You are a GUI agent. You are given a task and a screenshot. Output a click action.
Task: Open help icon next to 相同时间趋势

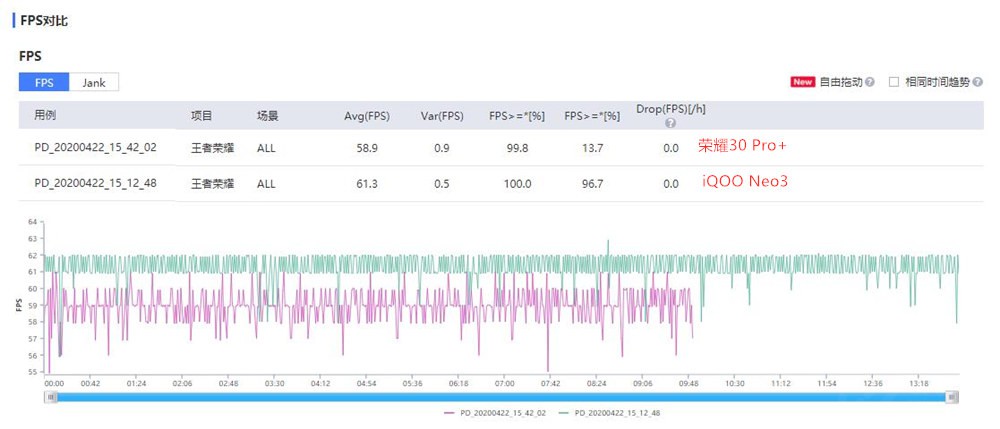tap(978, 82)
